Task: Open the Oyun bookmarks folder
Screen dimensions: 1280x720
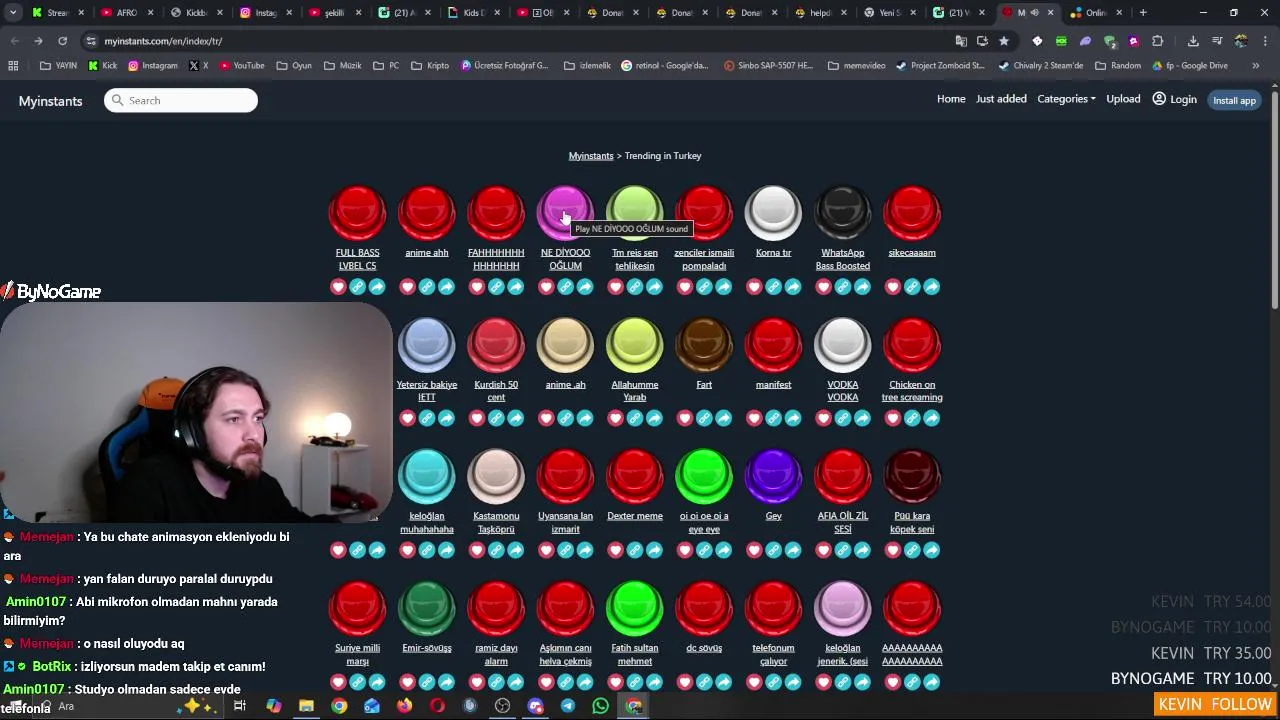Action: coord(294,66)
